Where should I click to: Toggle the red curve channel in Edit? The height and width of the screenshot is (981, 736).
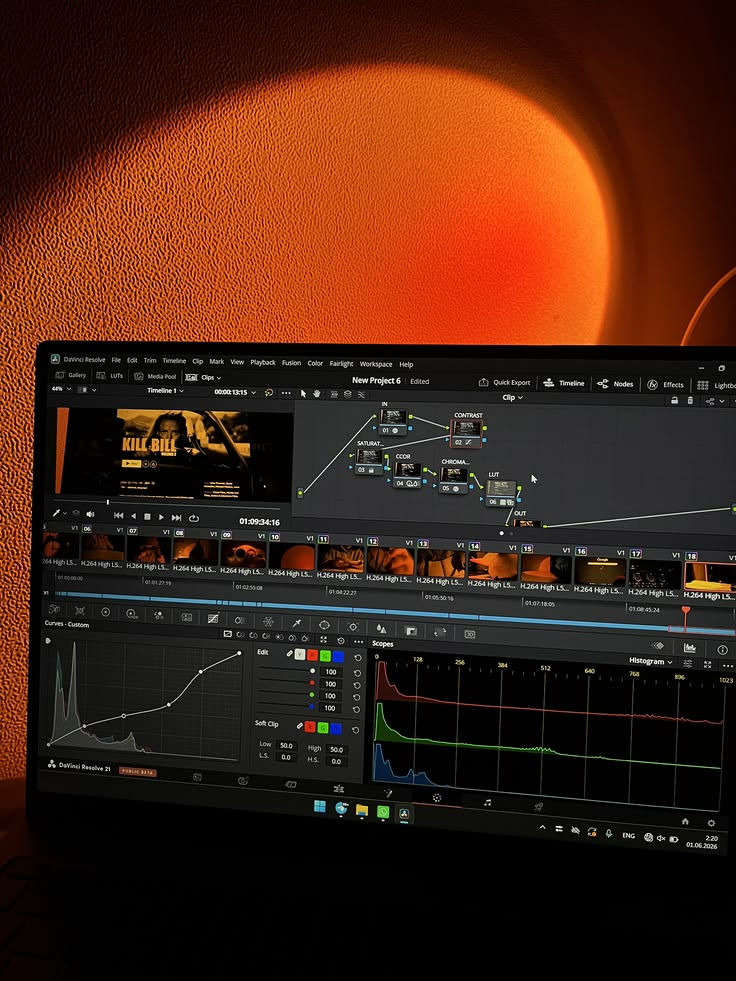click(x=312, y=655)
